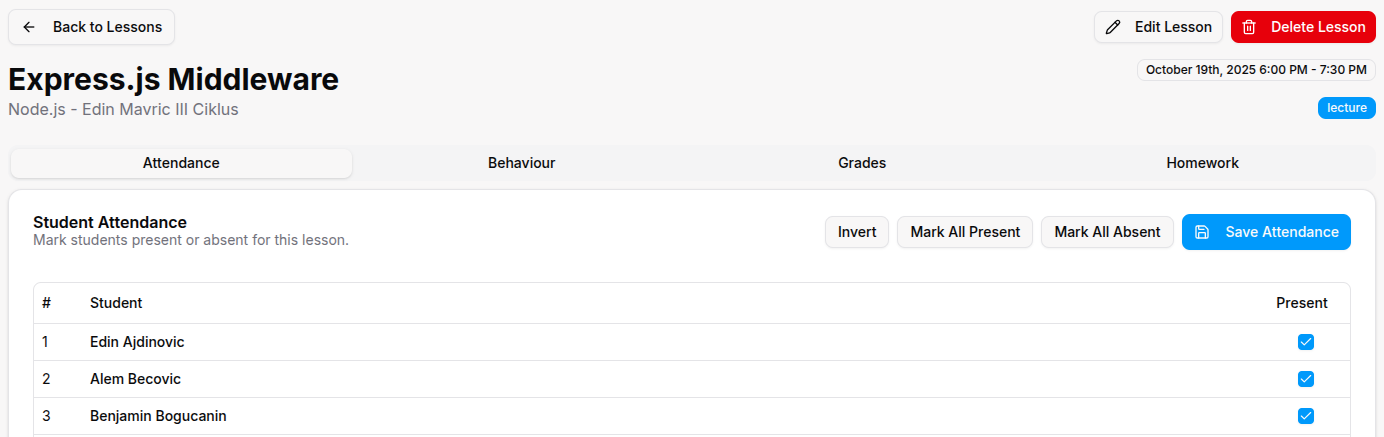
Task: Click the October 19th date badge
Action: [1256, 70]
